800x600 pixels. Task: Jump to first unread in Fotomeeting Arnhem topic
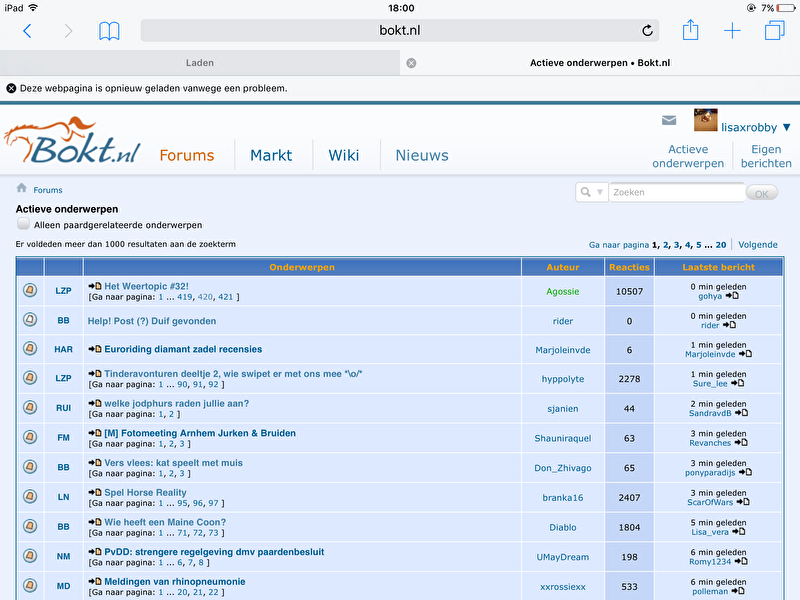95,433
